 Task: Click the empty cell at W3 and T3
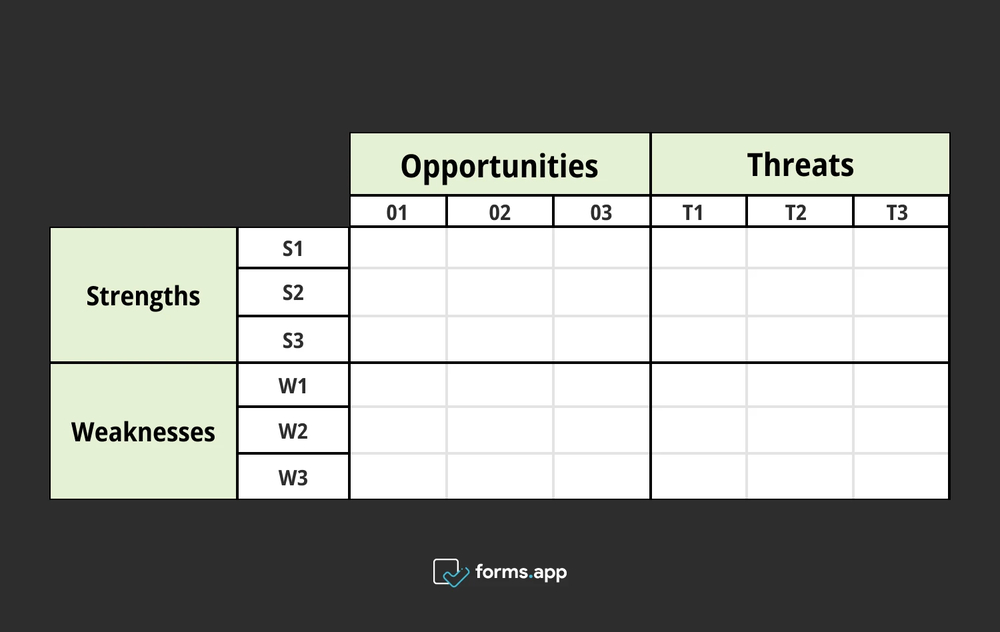pos(900,477)
